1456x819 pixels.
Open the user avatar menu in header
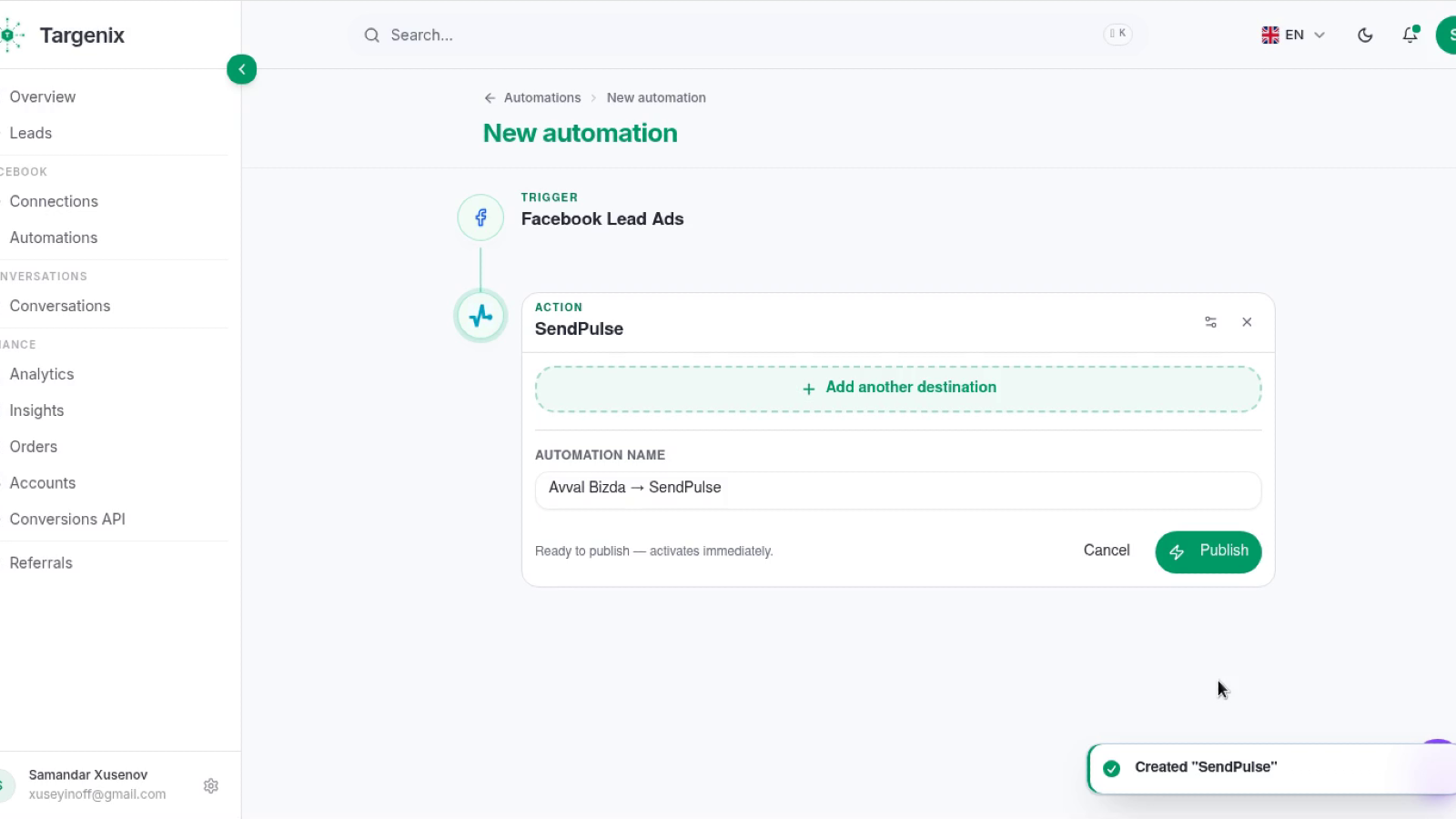click(x=1447, y=35)
